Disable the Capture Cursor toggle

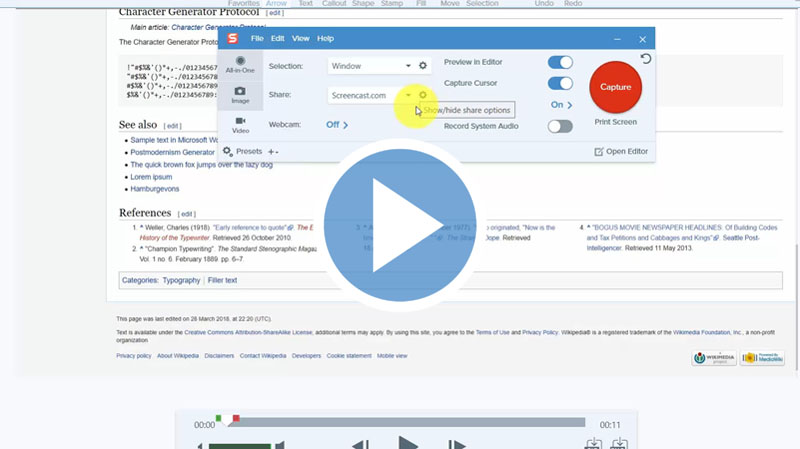[560, 84]
